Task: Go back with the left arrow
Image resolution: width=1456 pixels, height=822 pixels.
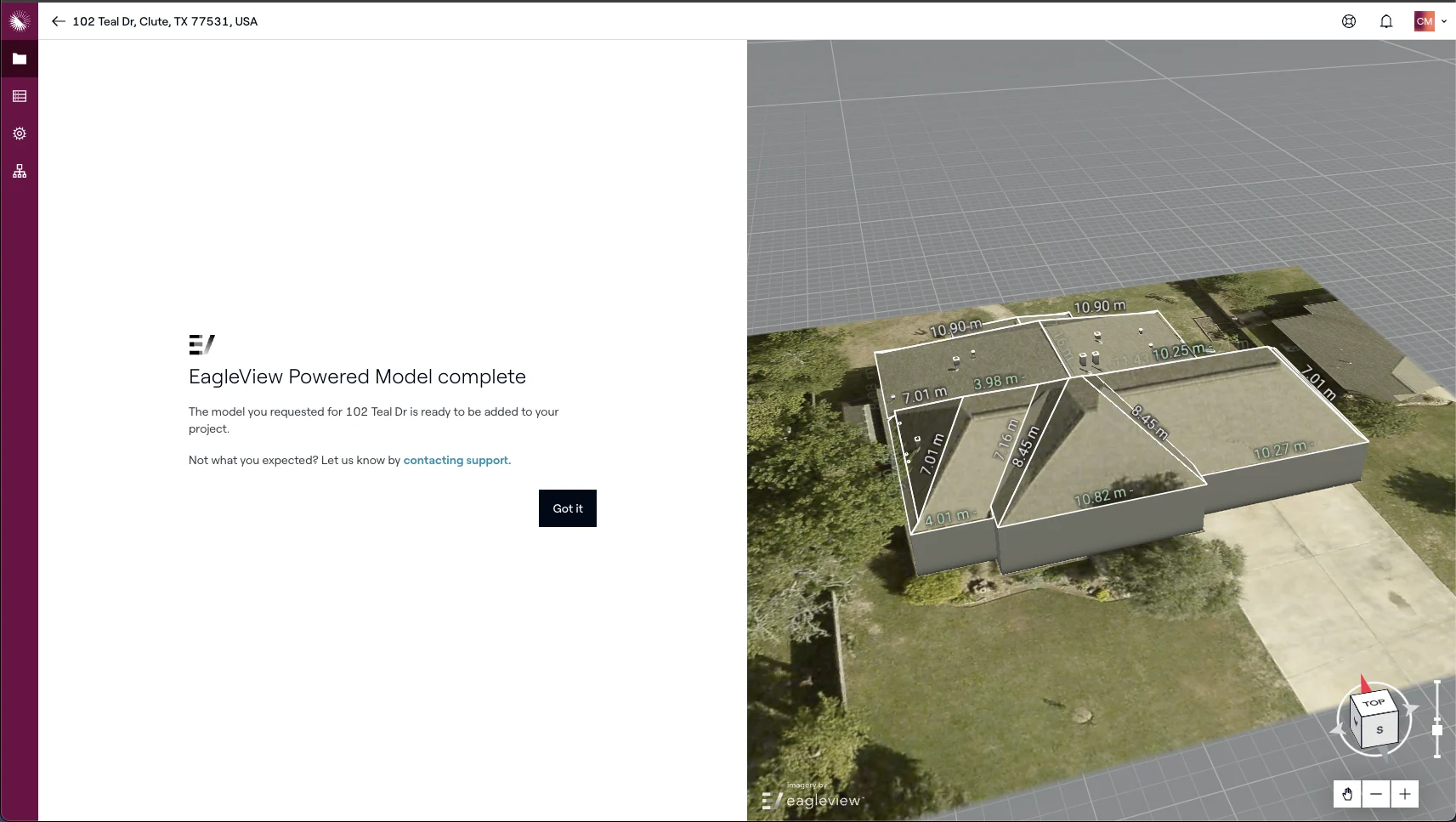Action: (x=58, y=21)
